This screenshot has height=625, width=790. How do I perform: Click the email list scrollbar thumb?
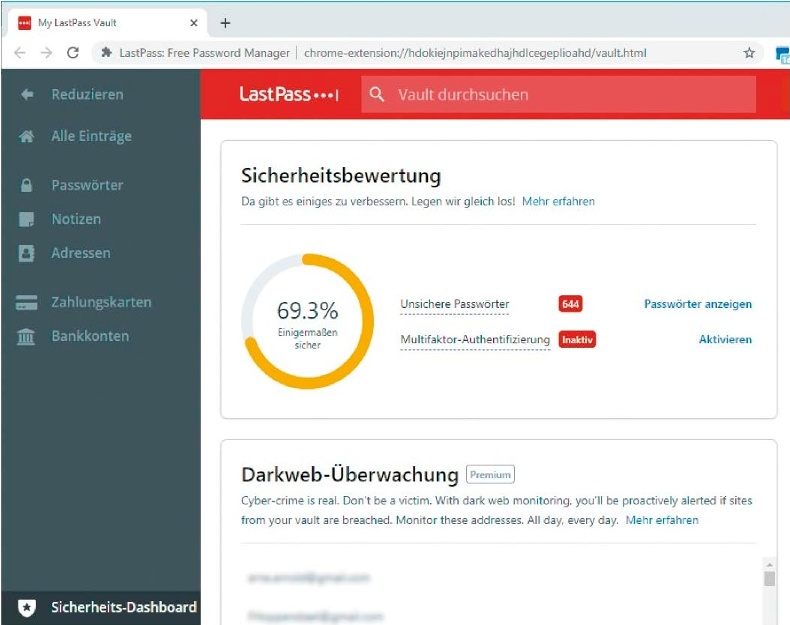[x=769, y=578]
